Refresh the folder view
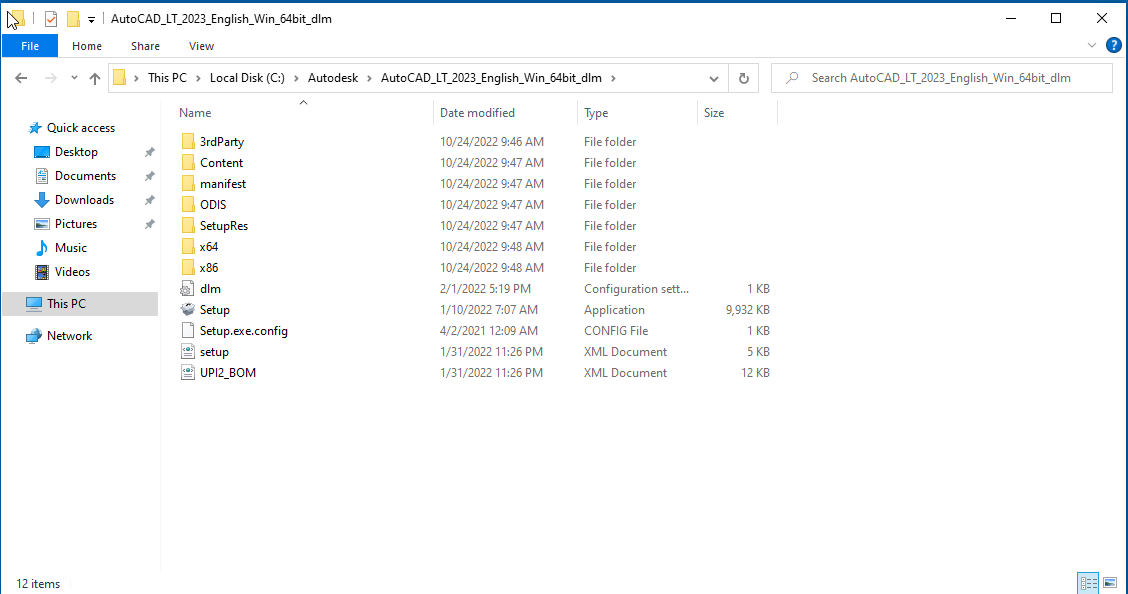 pos(744,78)
